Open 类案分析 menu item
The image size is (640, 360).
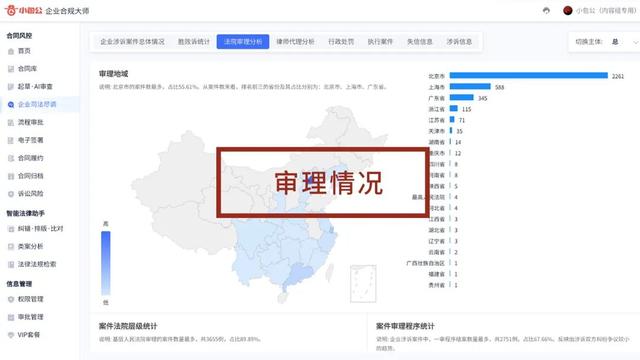click(31, 246)
